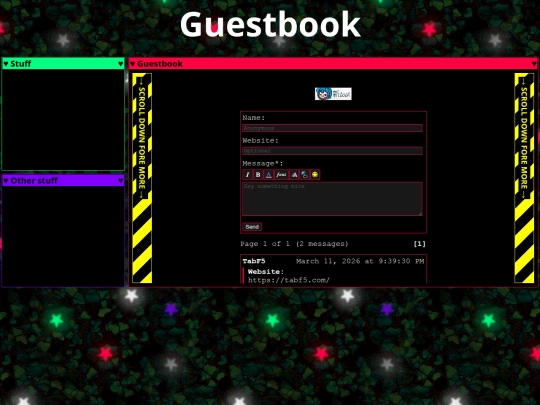Click the 'Name:' label
Image resolution: width=540 pixels, height=405 pixels.
click(x=254, y=118)
